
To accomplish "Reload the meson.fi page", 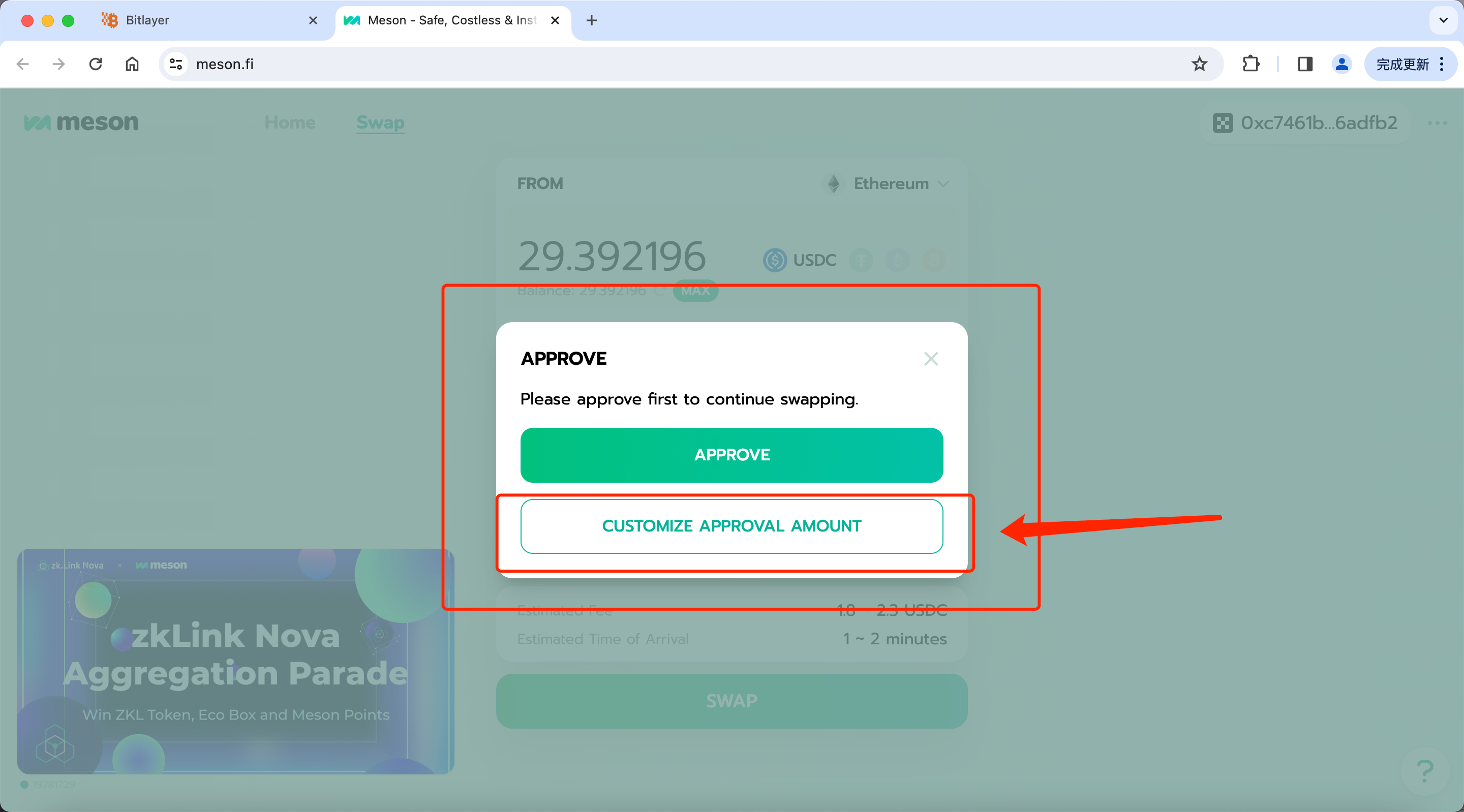I will [96, 64].
